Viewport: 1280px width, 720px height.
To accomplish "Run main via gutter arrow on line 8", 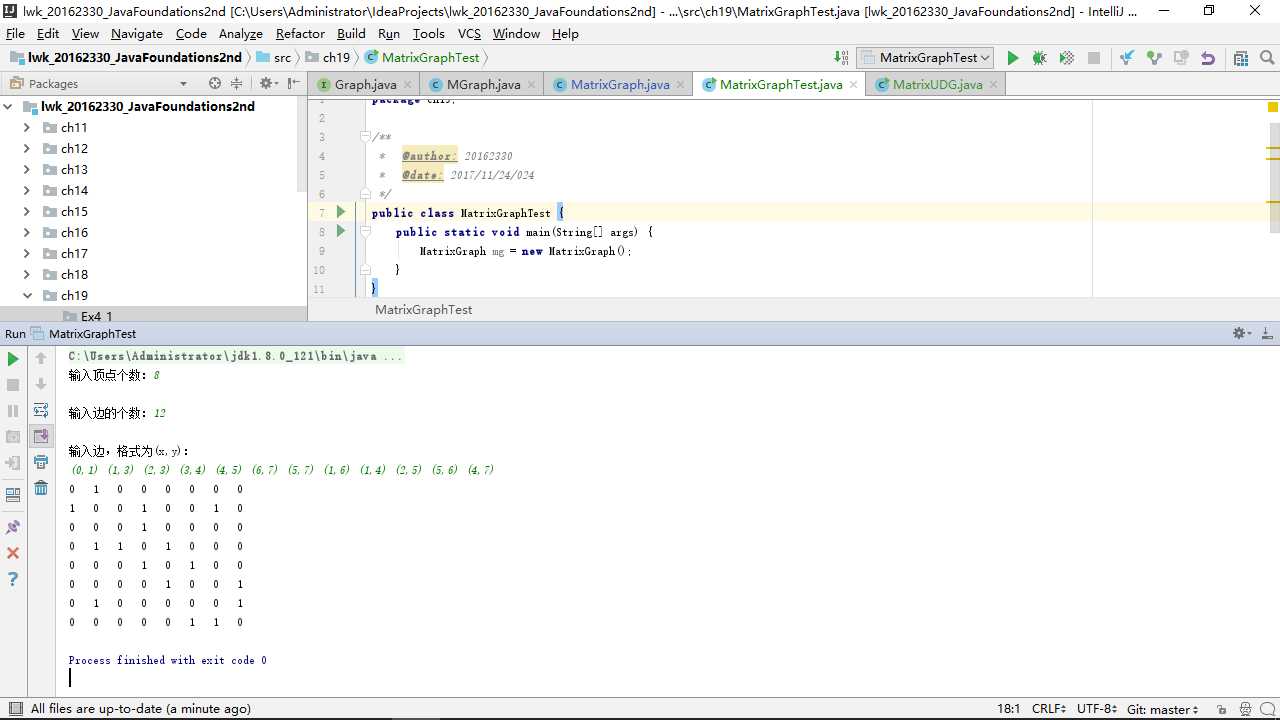I will (341, 231).
